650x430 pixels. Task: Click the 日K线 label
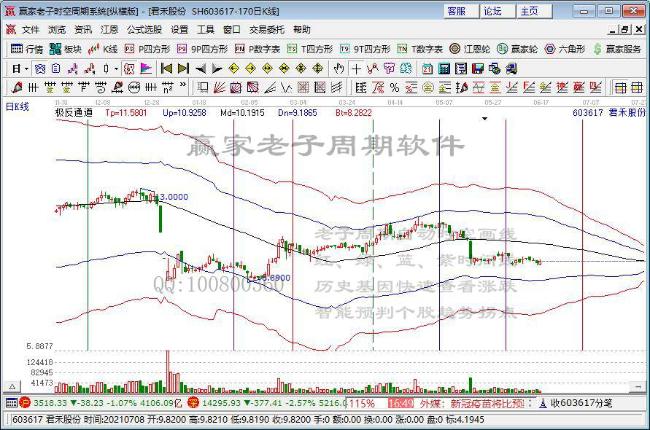pyautogui.click(x=17, y=107)
